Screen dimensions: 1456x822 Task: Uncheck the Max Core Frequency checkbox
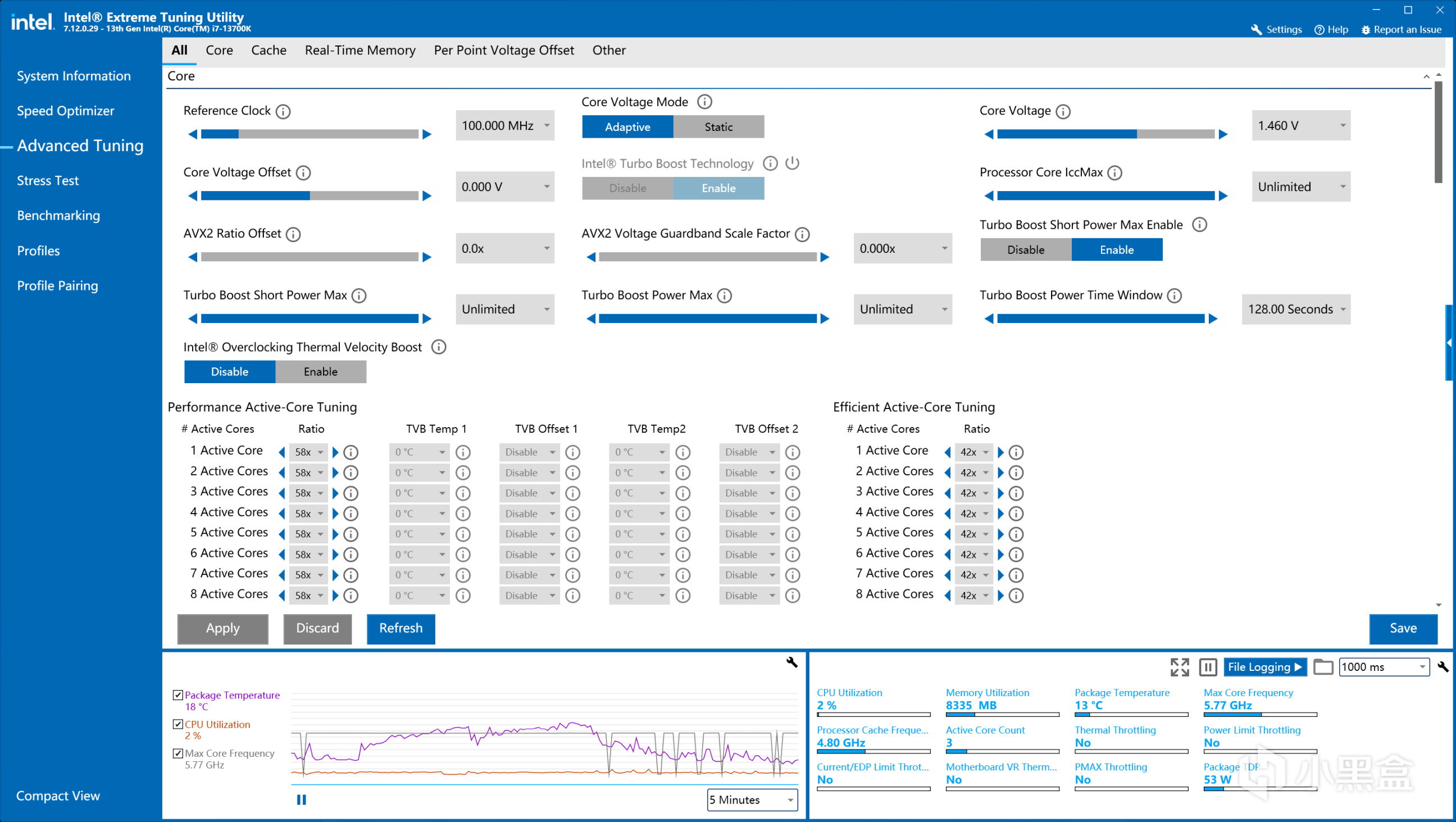[x=178, y=753]
